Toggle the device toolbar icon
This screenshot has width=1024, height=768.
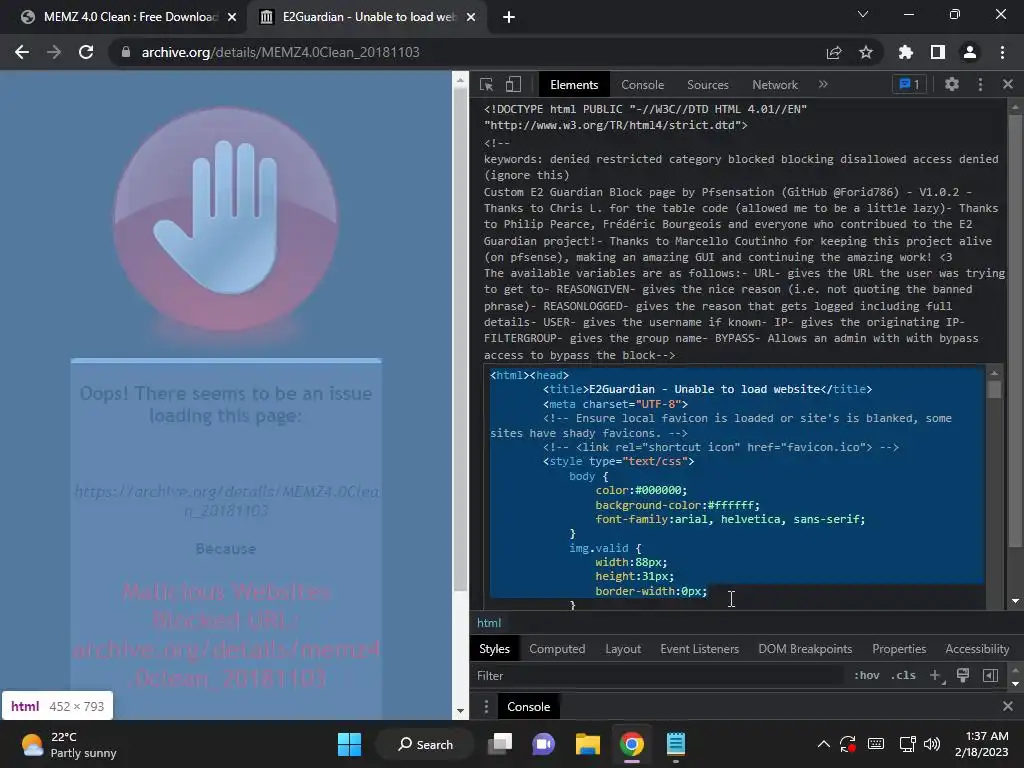coord(513,84)
